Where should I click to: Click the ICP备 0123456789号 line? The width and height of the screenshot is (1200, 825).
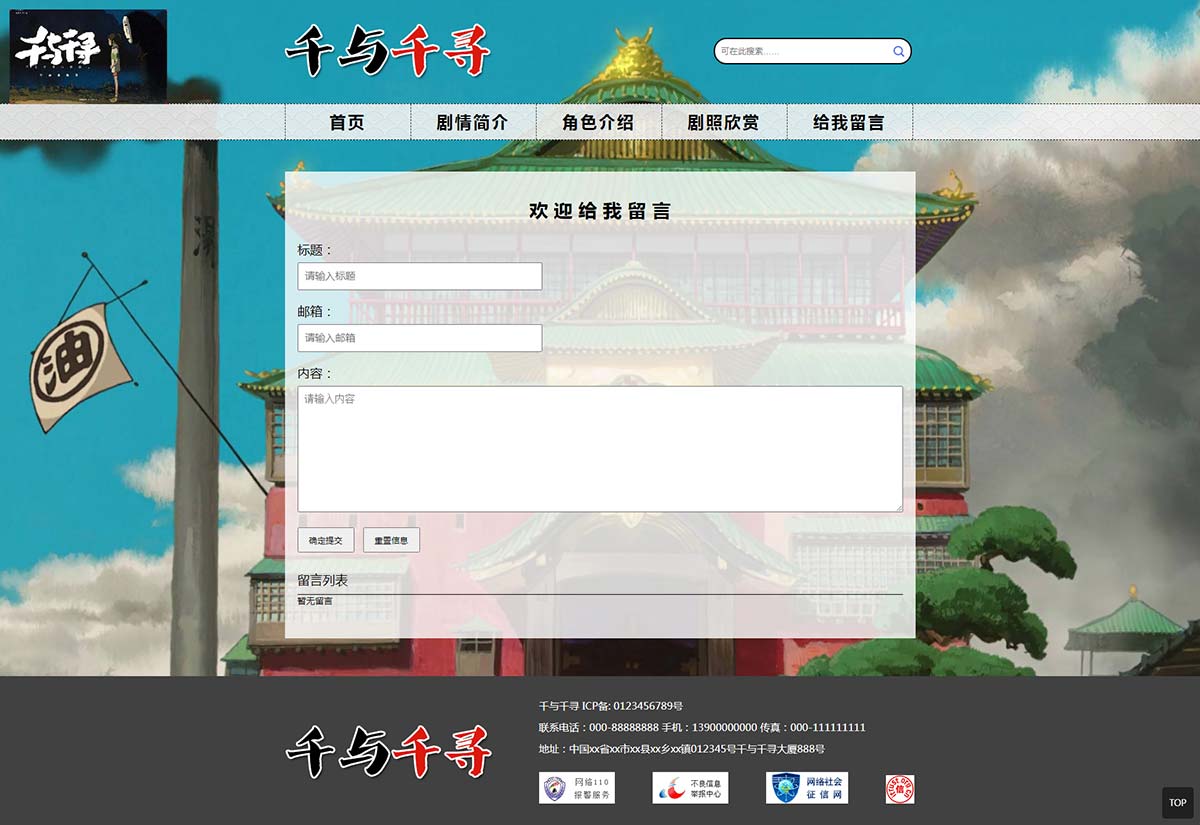611,706
